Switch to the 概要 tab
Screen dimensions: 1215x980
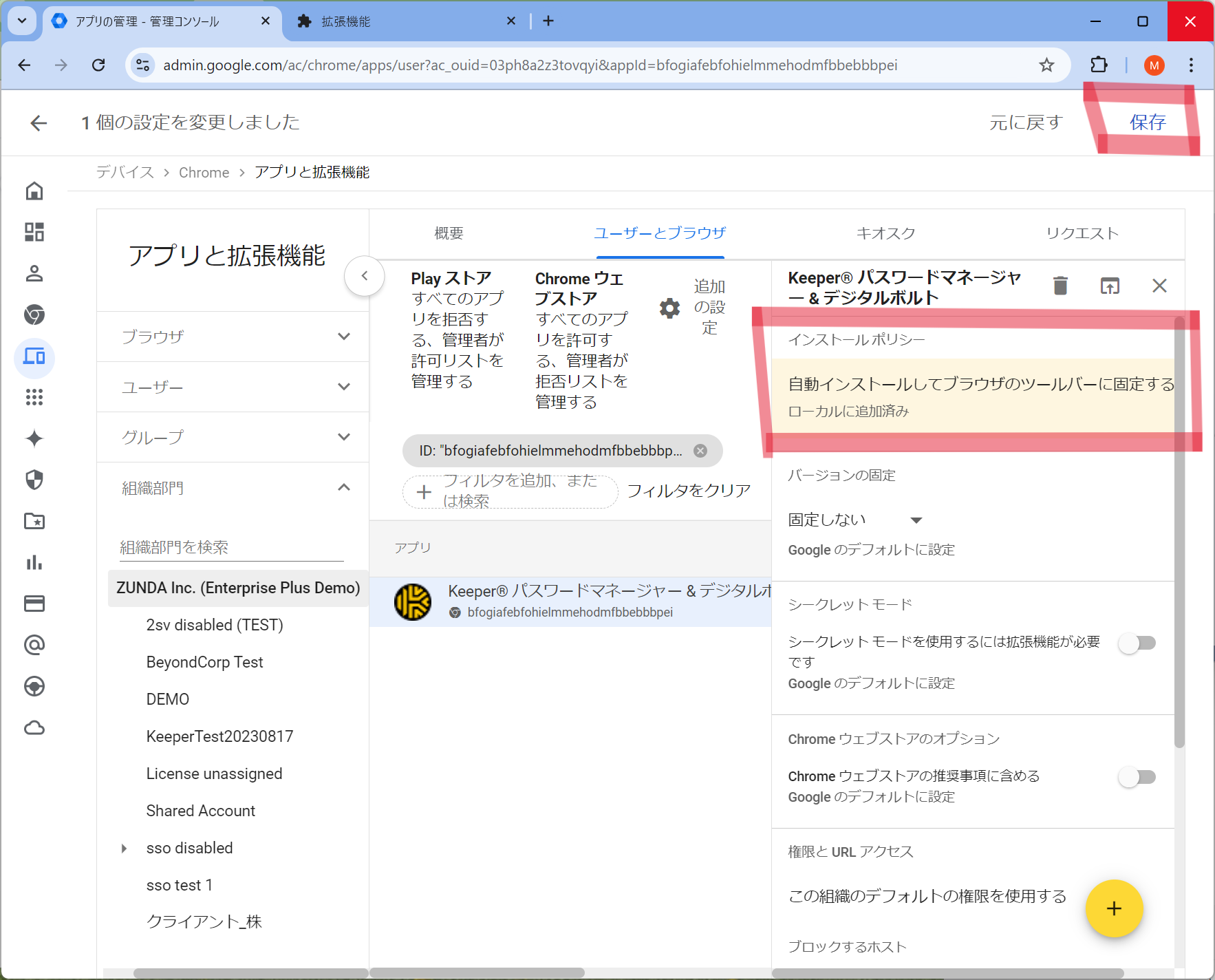449,233
